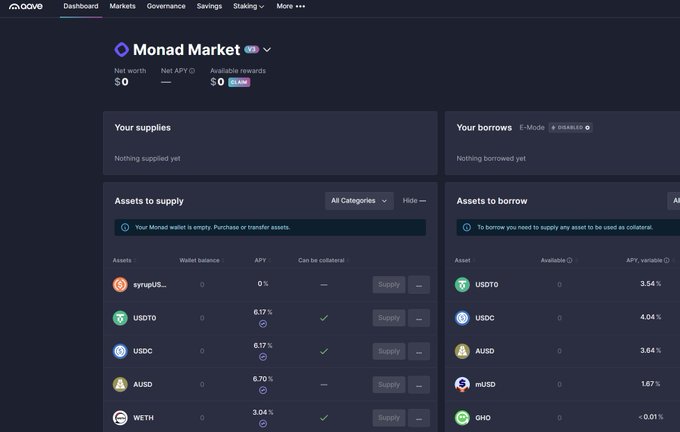Click the V3 version badge
The image size is (680, 432).
[252, 49]
